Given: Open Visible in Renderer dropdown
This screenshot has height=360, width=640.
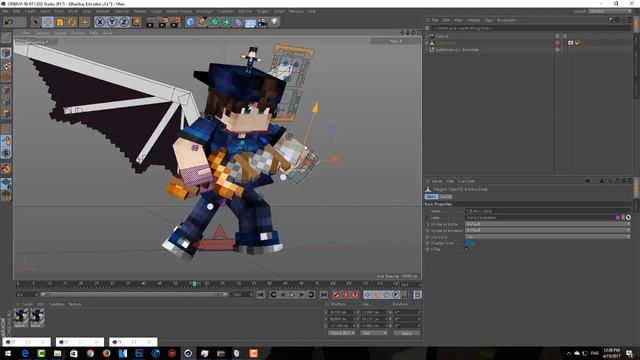Looking at the screenshot, I should pyautogui.click(x=548, y=230).
